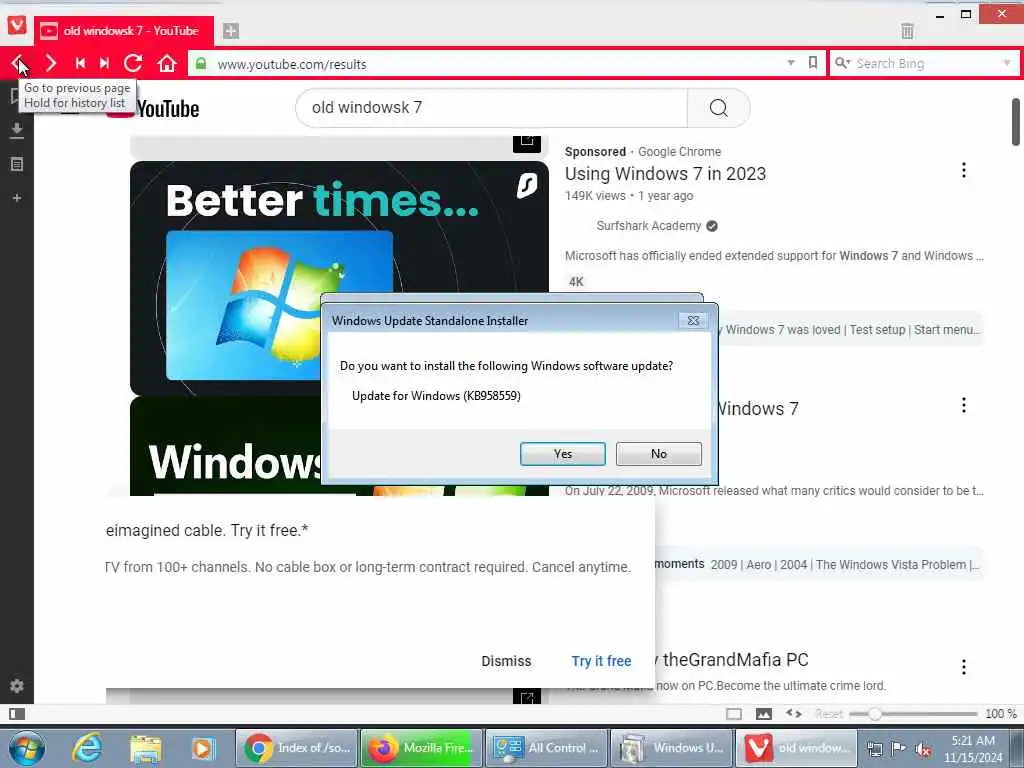
Task: Click the page vertical scrollbar thumb
Action: [x=1016, y=121]
